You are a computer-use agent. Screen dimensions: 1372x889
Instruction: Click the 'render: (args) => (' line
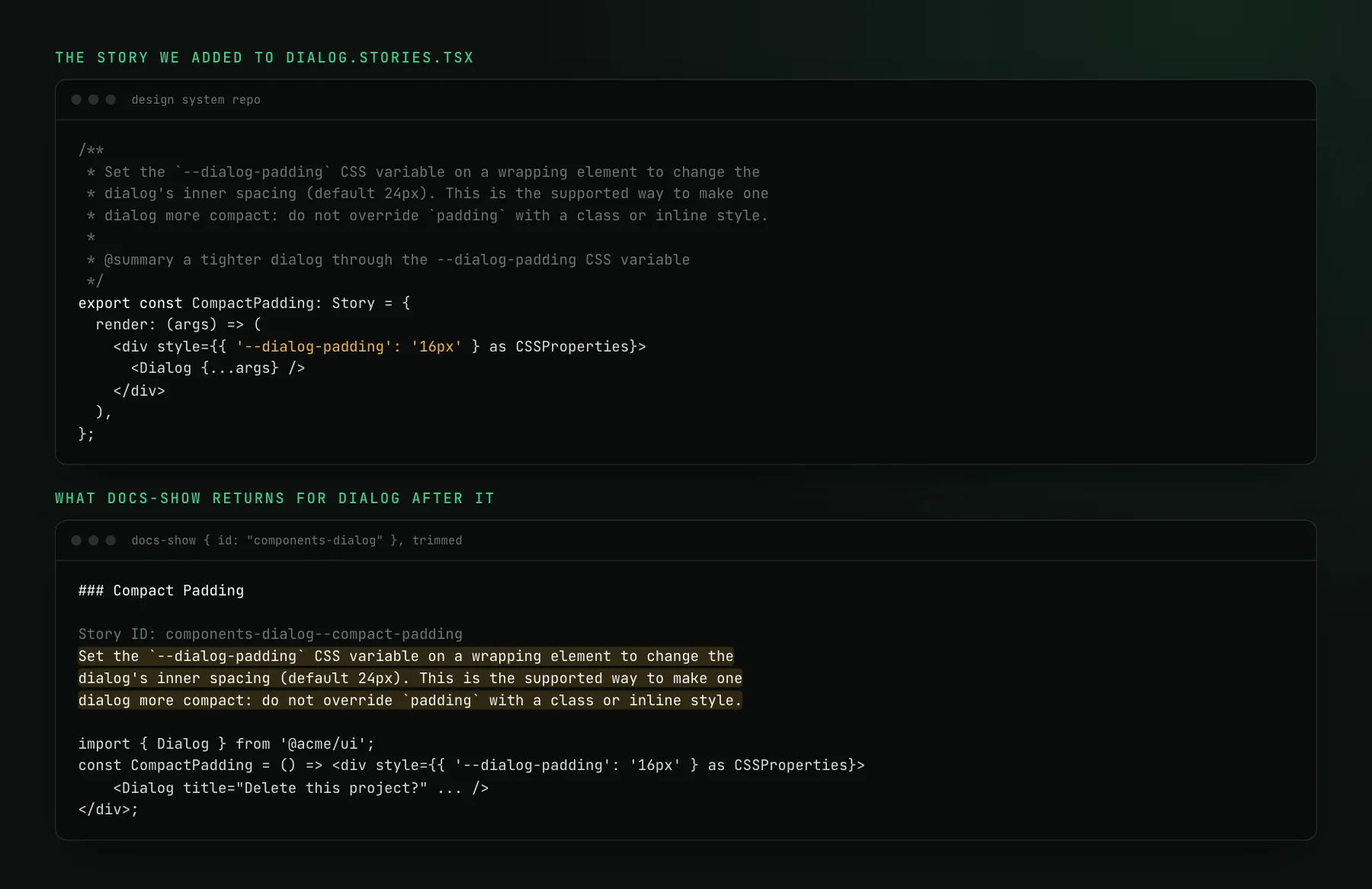click(x=178, y=325)
